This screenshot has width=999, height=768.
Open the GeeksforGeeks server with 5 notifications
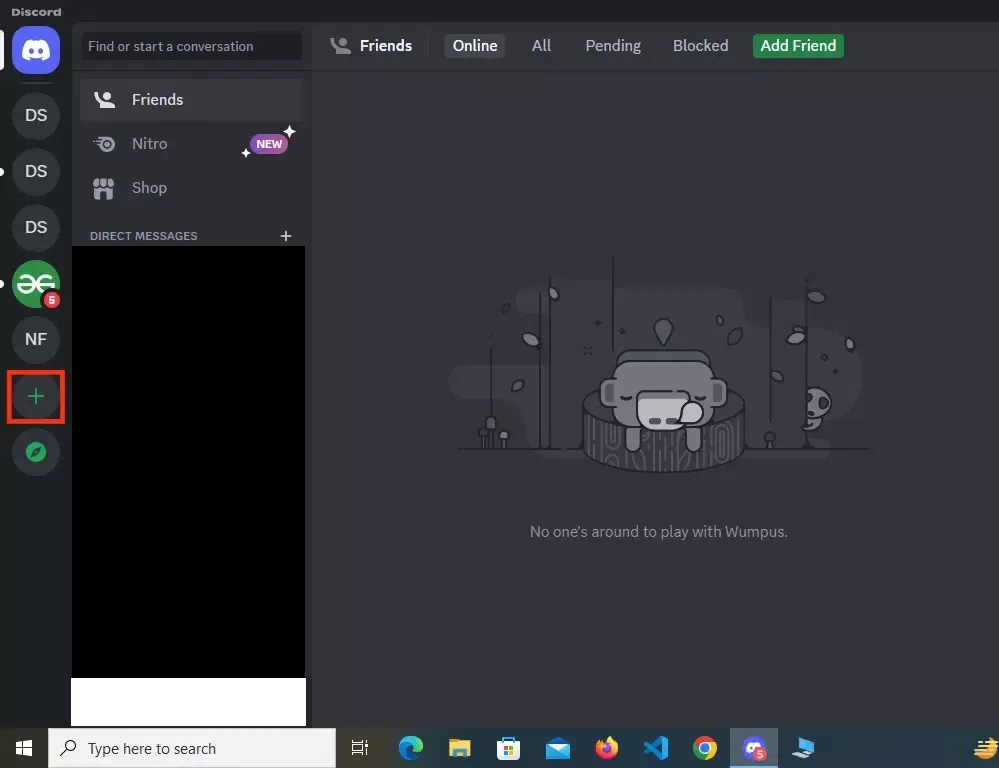click(x=36, y=284)
